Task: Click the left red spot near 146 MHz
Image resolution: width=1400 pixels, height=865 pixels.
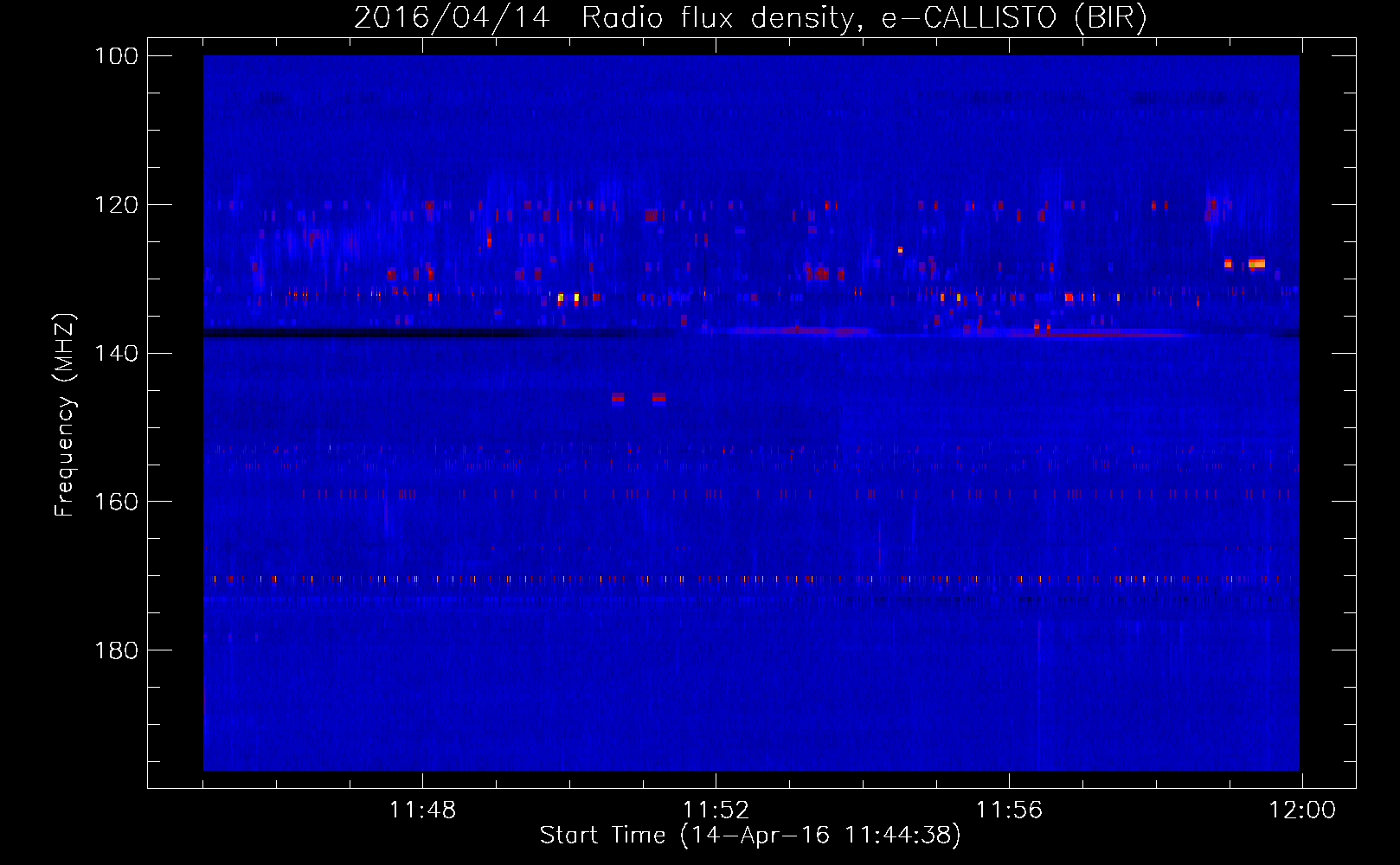Action: coord(618,398)
